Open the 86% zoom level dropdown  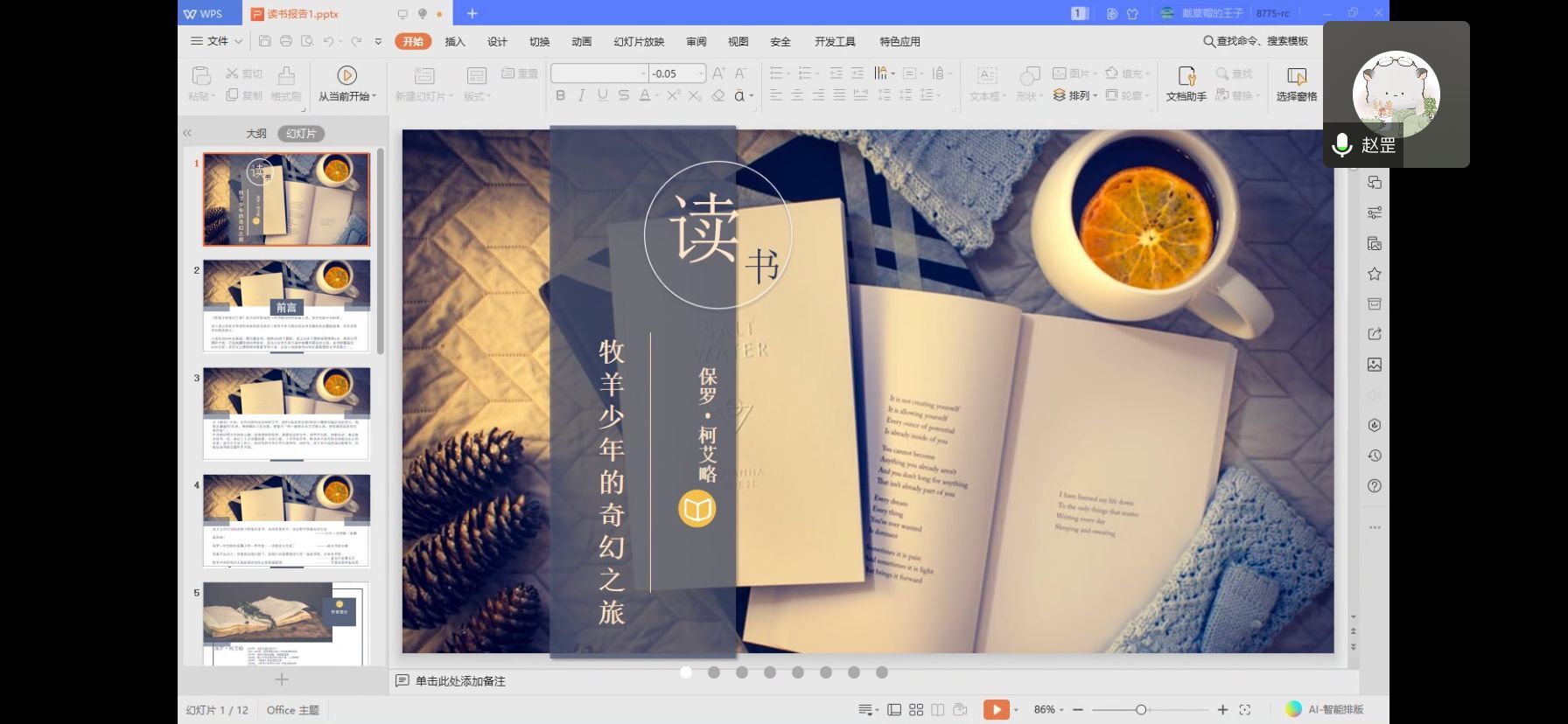[x=1049, y=710]
